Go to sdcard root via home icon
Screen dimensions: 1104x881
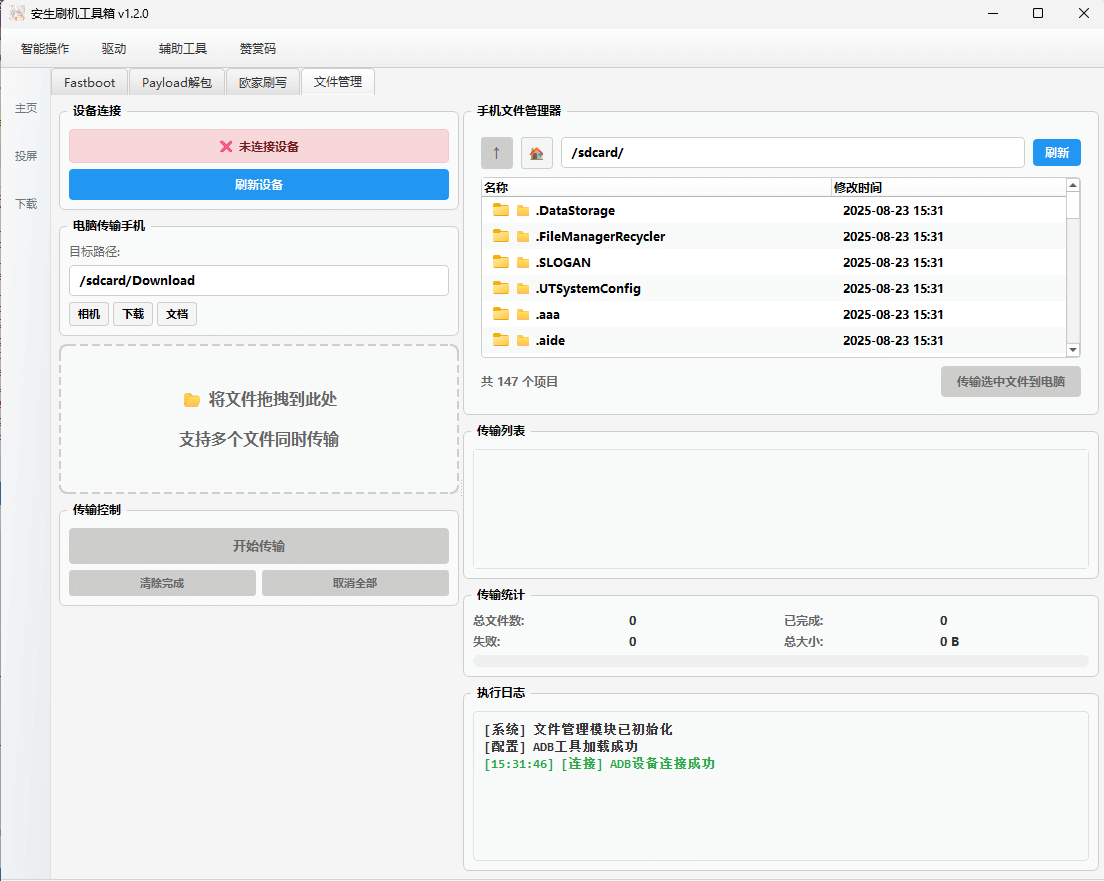pos(536,152)
